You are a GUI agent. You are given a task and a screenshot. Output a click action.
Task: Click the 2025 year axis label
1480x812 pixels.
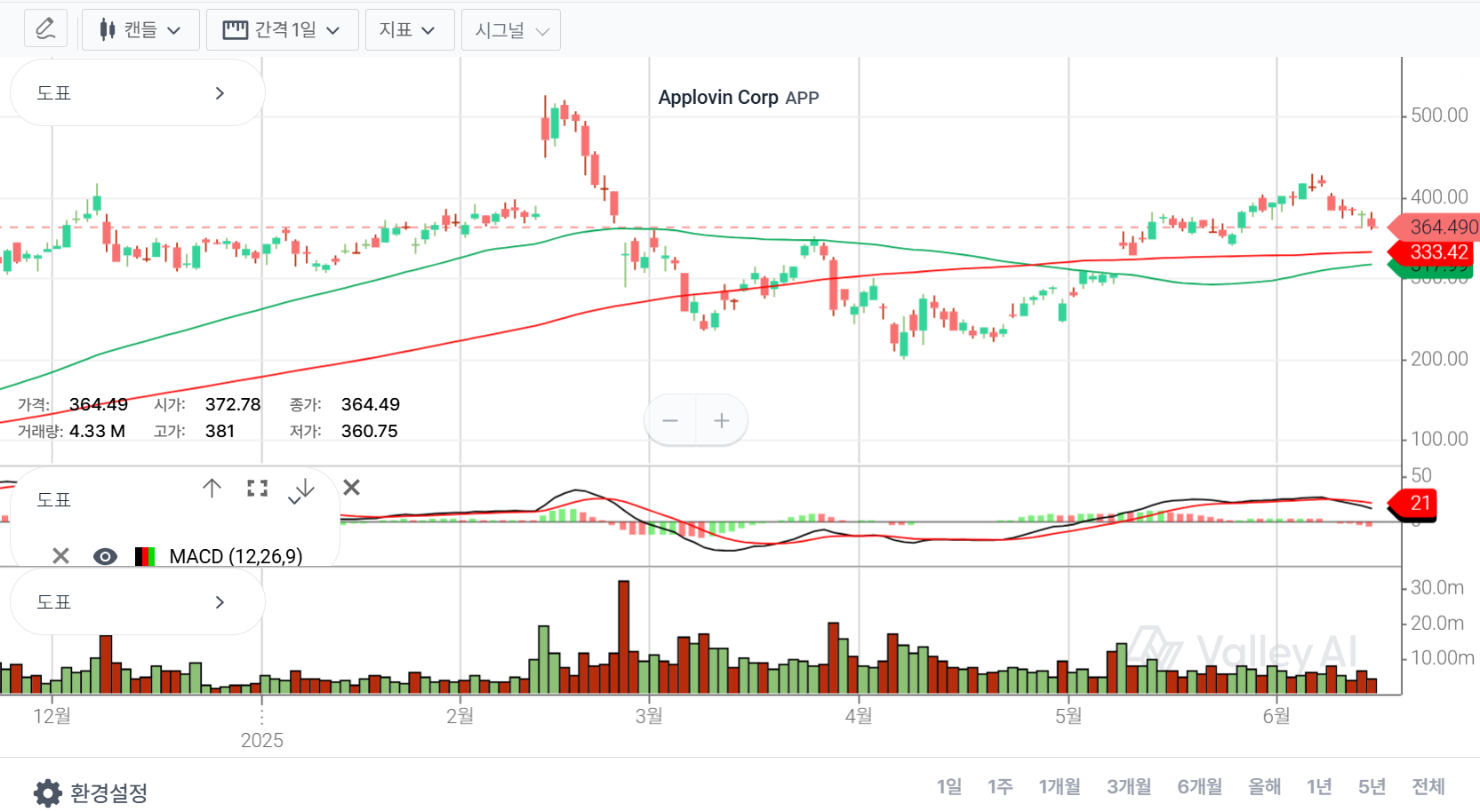pos(262,740)
